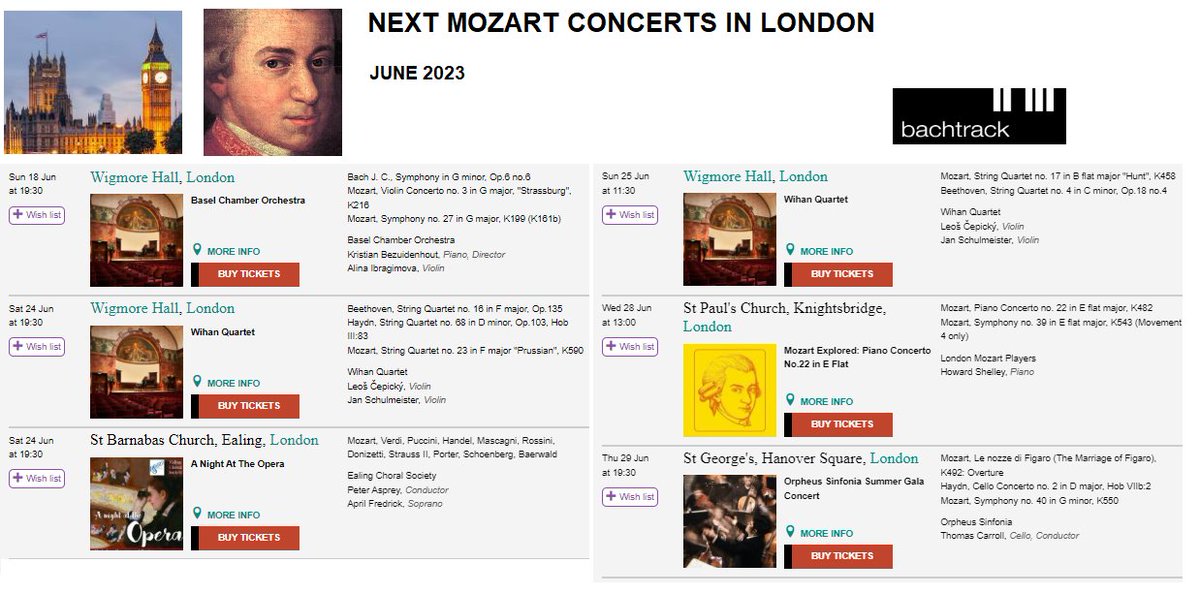
Task: Click the A Night At The Opera poster thumbnail
Action: click(x=136, y=503)
